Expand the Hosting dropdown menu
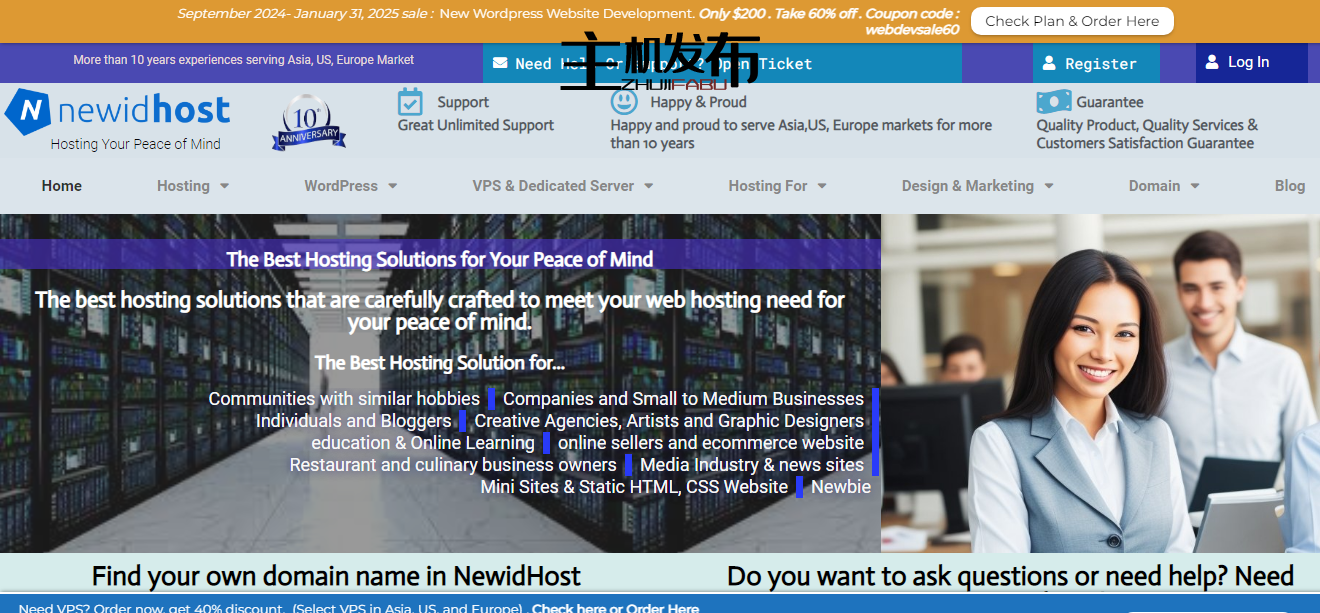1320x613 pixels. (x=193, y=186)
